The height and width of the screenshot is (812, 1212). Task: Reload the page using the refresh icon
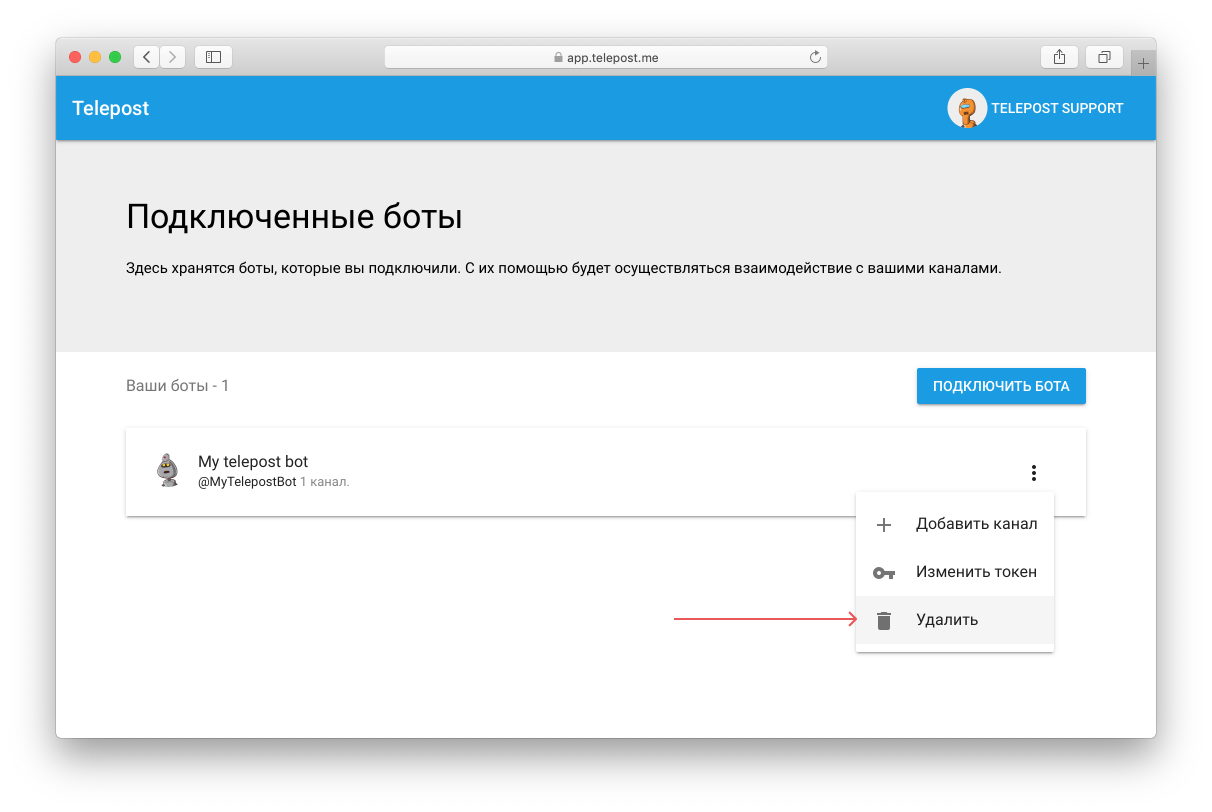pos(815,58)
